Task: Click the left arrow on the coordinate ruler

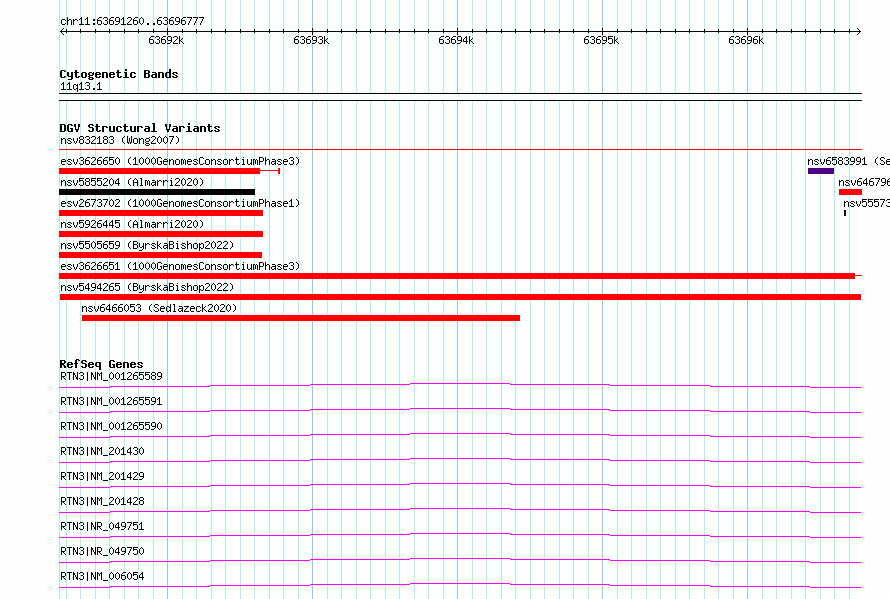Action: [x=62, y=31]
